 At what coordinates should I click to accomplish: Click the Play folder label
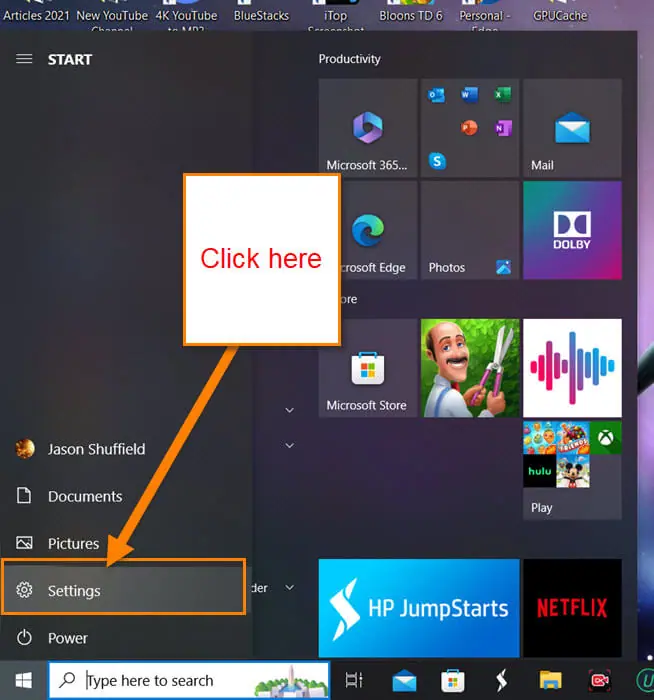click(x=542, y=508)
